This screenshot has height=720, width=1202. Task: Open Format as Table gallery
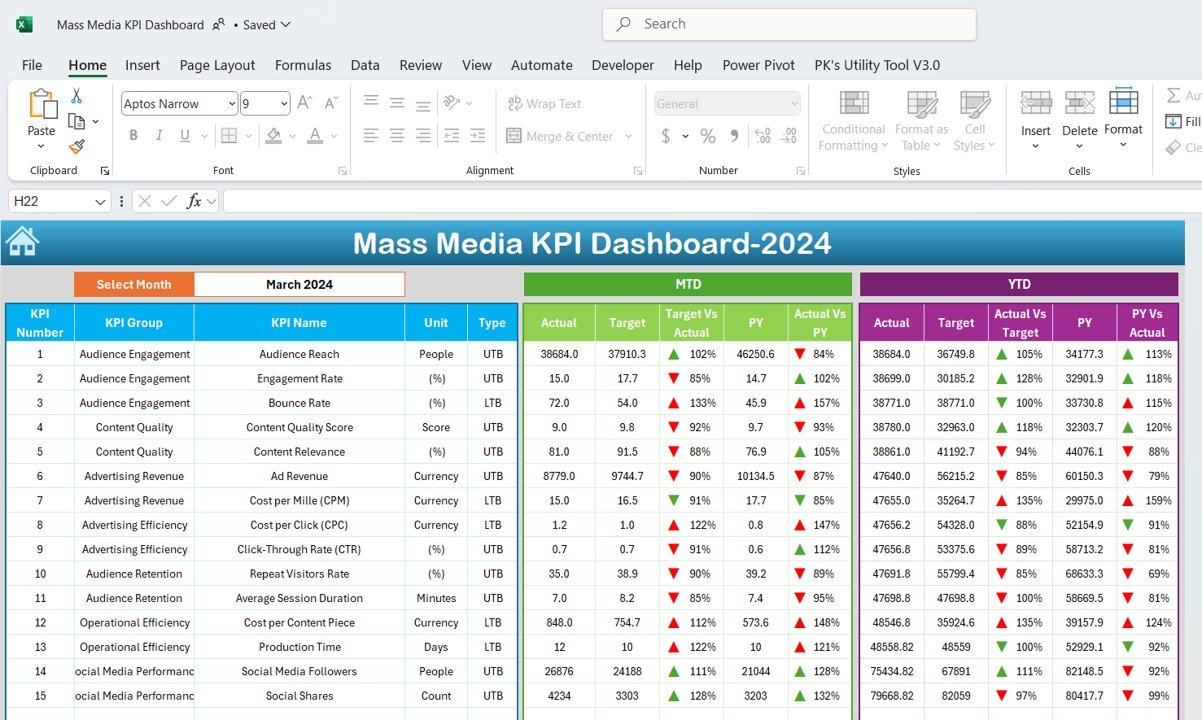tap(921, 121)
